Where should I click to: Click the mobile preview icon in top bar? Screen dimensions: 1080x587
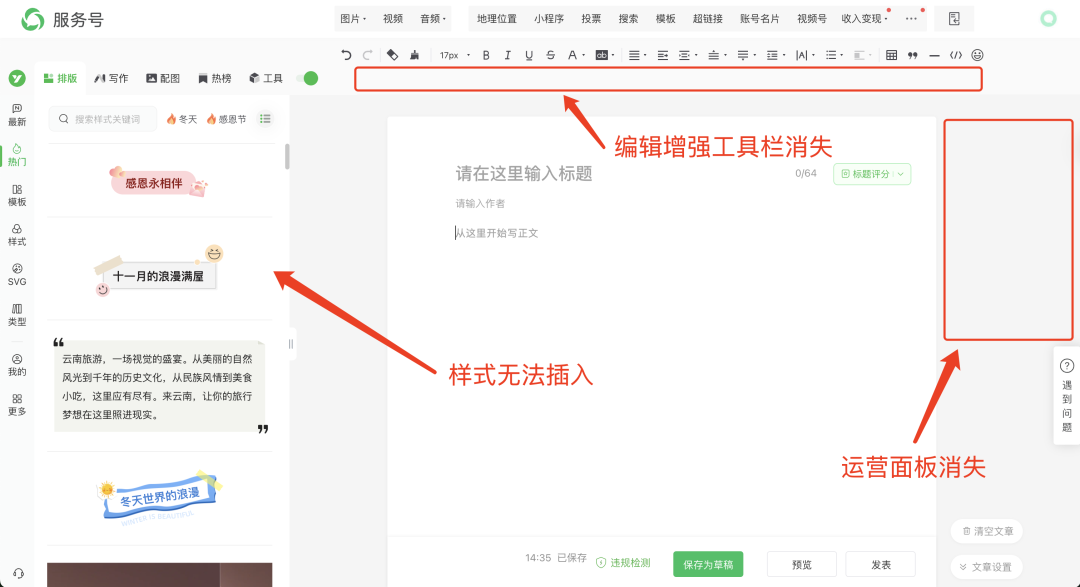point(954,19)
